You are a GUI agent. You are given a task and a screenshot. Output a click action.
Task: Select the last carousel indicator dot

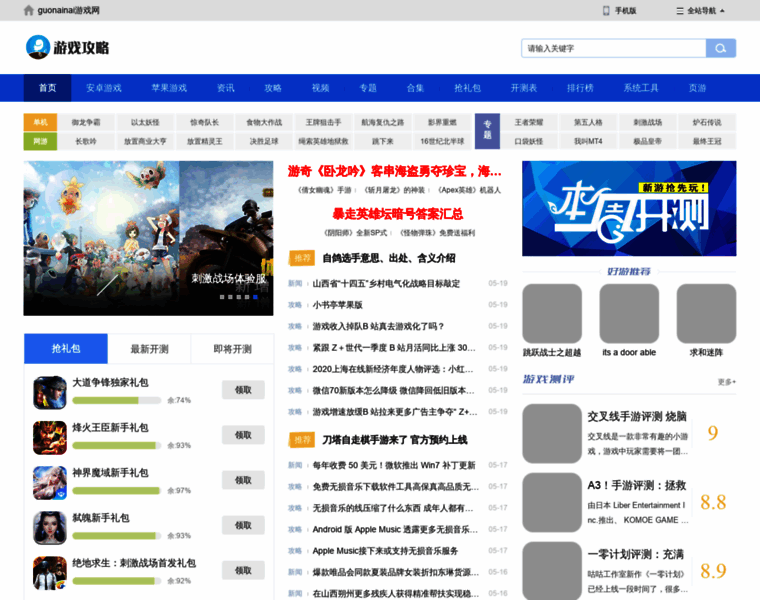tap(255, 297)
